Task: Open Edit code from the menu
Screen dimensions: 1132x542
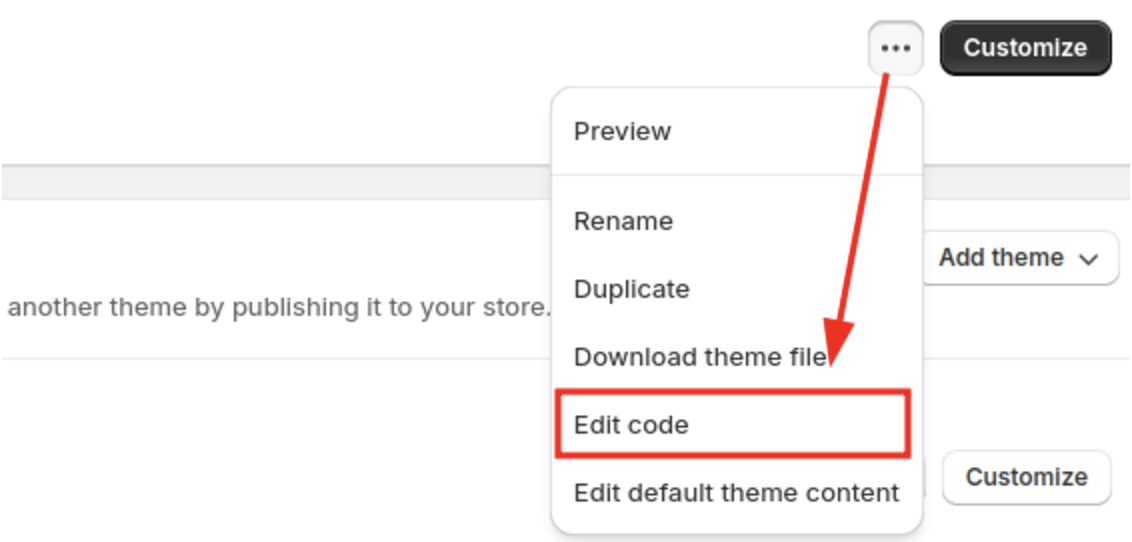Action: pyautogui.click(x=733, y=424)
